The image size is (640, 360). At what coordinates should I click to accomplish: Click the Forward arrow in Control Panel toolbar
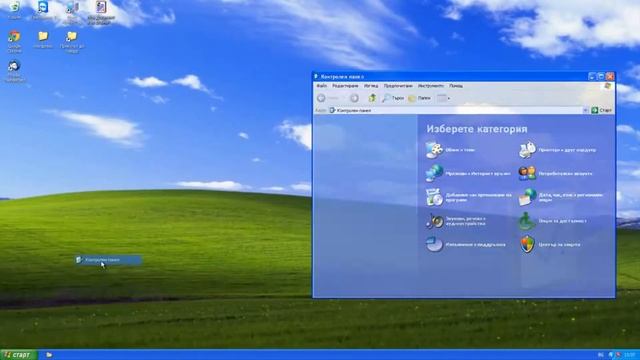coord(354,98)
